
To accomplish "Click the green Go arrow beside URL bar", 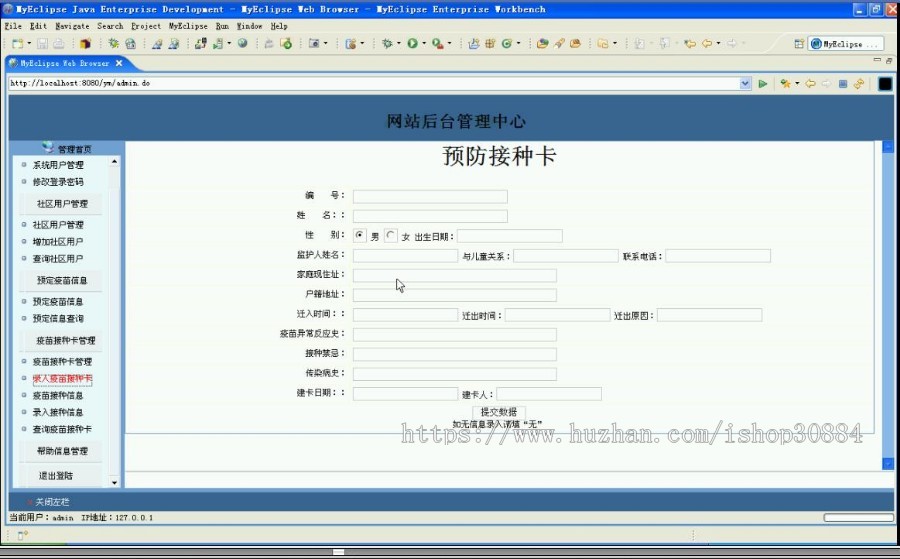I will click(x=763, y=84).
